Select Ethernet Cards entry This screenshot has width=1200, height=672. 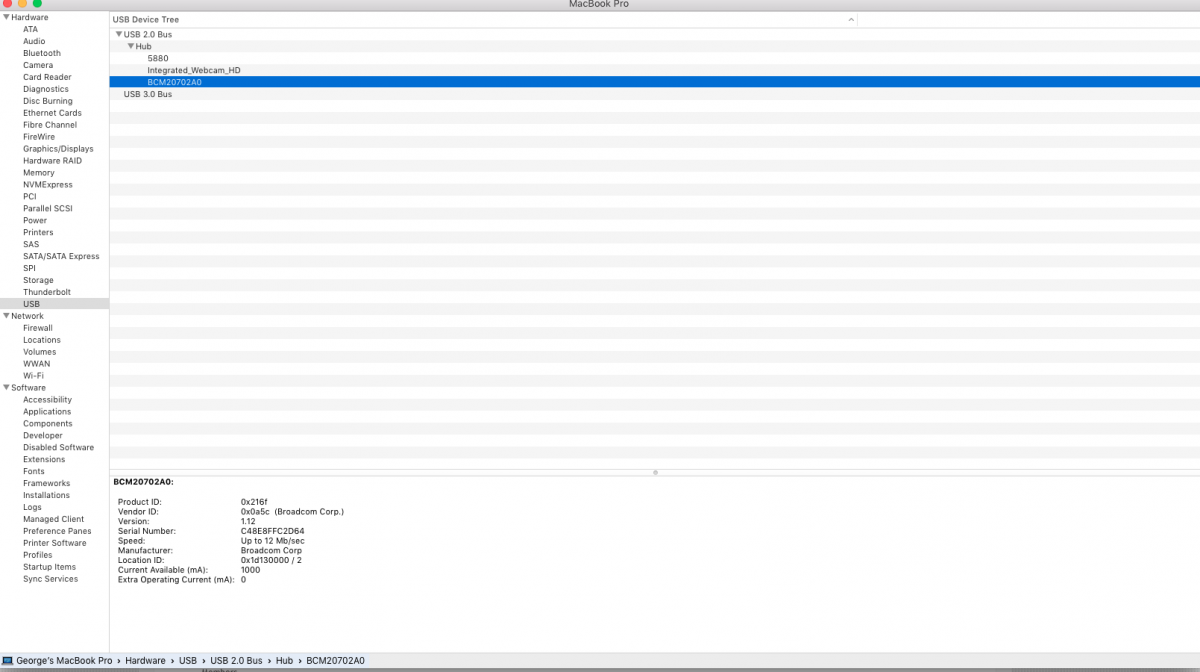point(52,113)
